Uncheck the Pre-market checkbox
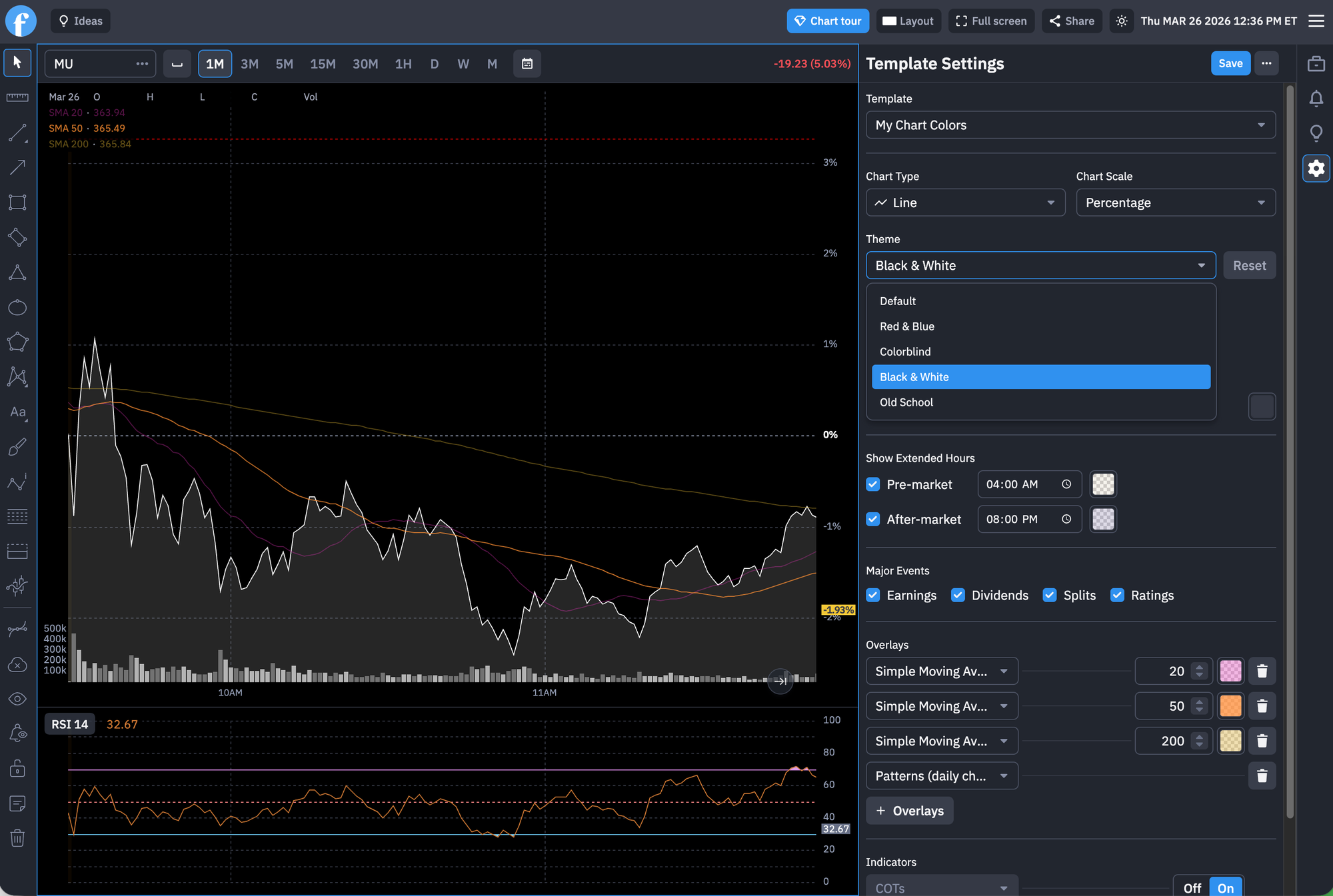 (873, 484)
